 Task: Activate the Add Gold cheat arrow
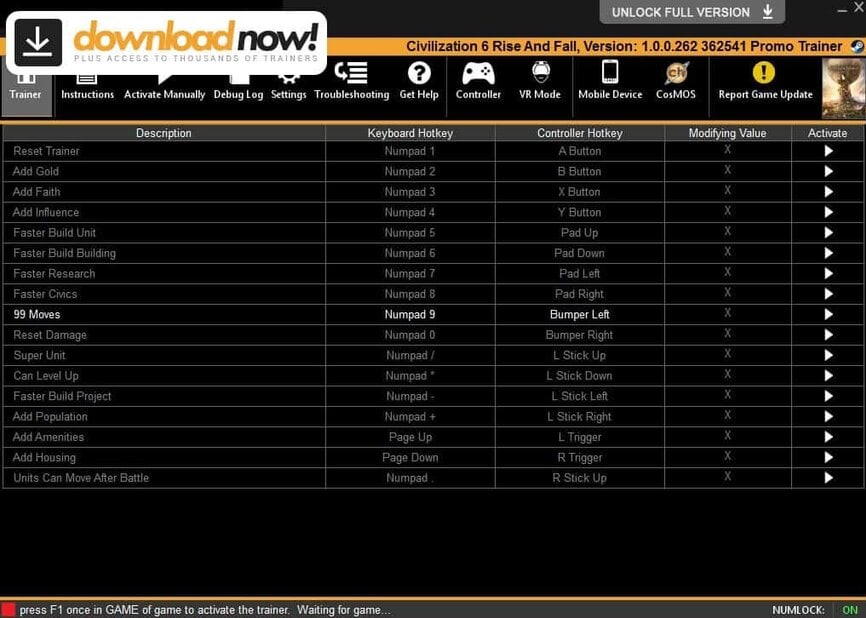tap(828, 171)
